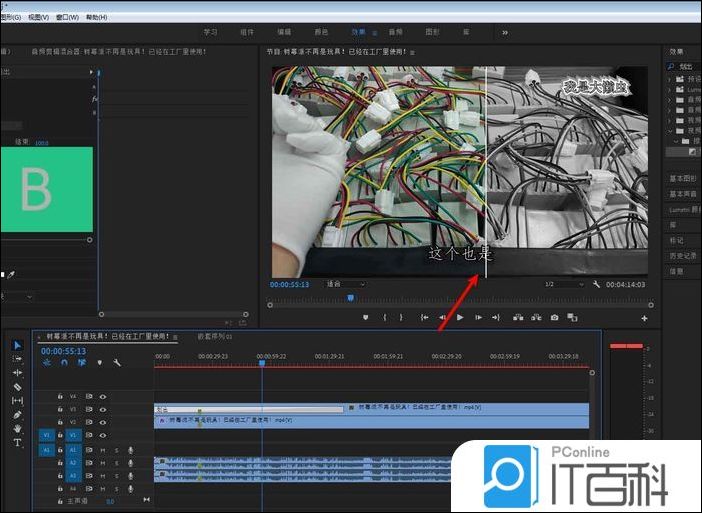Toggle the lock on track V2

pos(60,422)
